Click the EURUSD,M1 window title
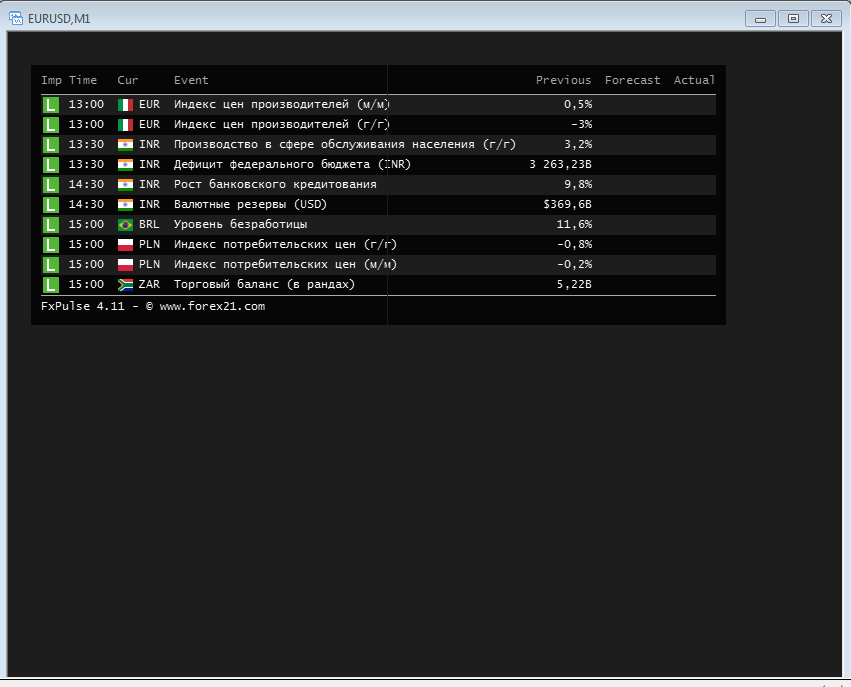 click(x=59, y=19)
